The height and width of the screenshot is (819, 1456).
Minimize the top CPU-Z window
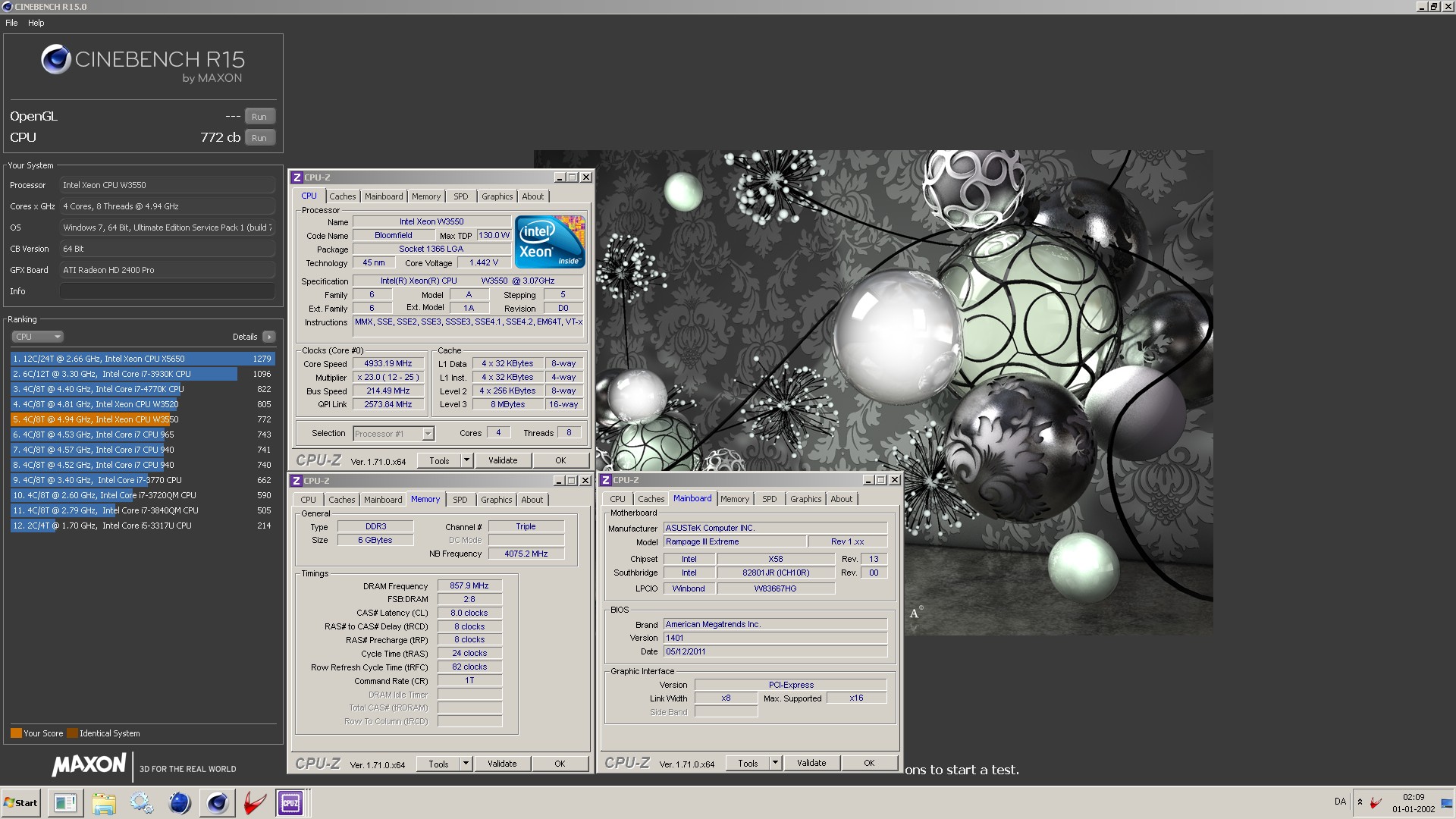tap(559, 177)
